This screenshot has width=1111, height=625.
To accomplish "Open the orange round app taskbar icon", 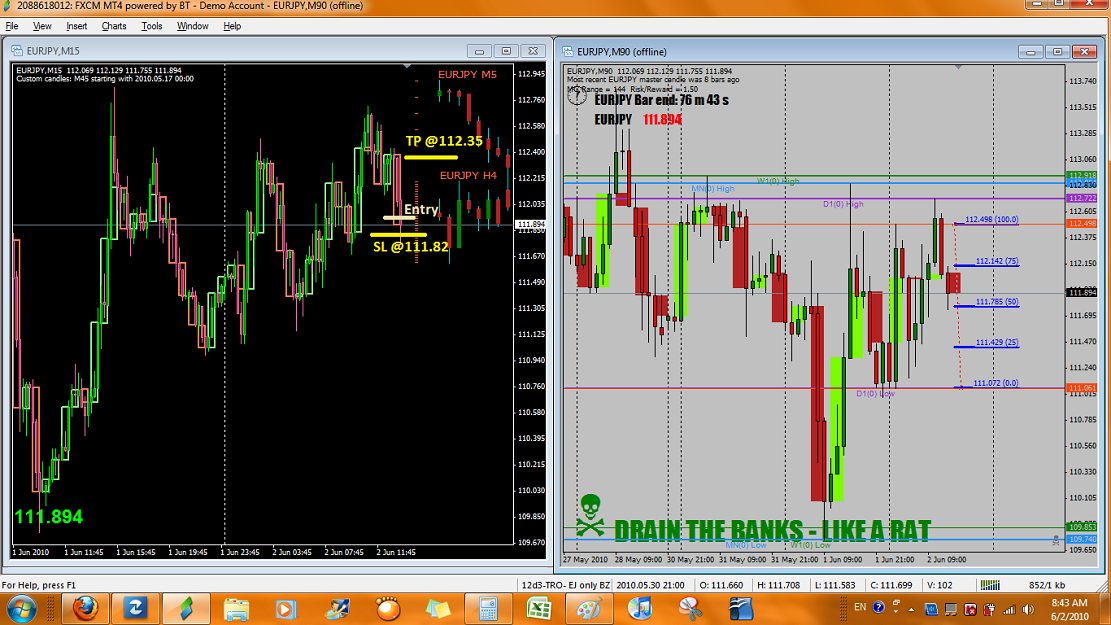I will pos(388,609).
